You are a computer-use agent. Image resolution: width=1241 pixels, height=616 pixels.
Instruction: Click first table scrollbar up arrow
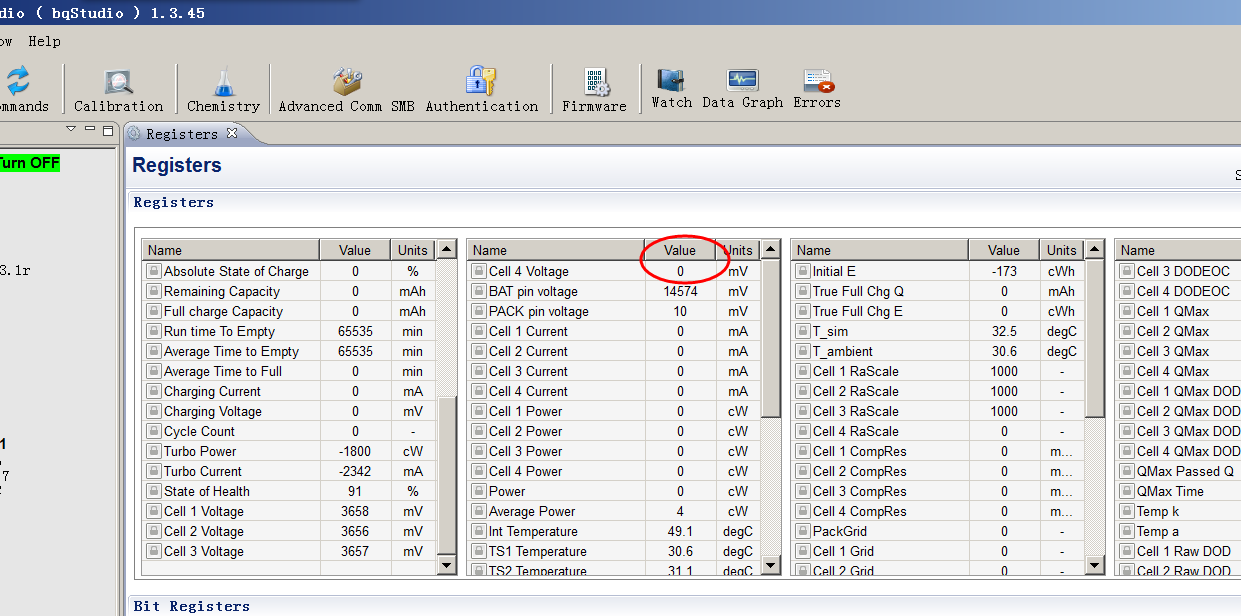(x=447, y=249)
